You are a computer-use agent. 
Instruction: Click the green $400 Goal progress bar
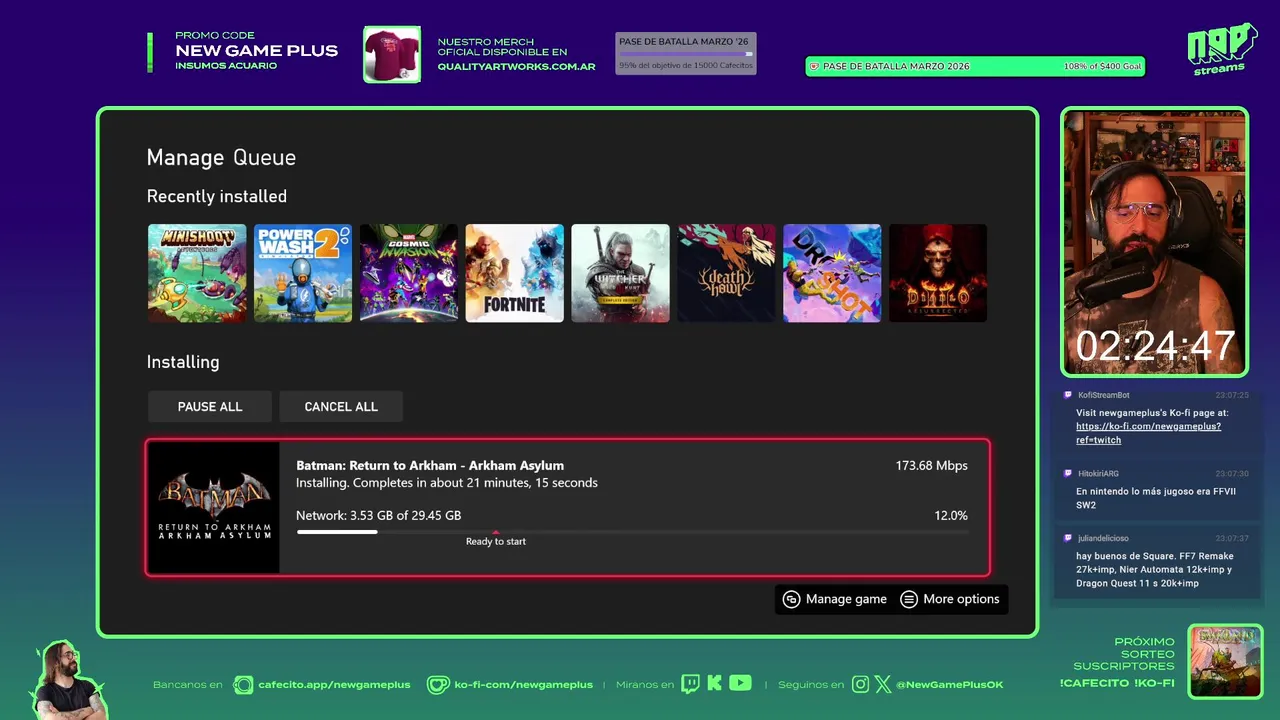[x=975, y=66]
